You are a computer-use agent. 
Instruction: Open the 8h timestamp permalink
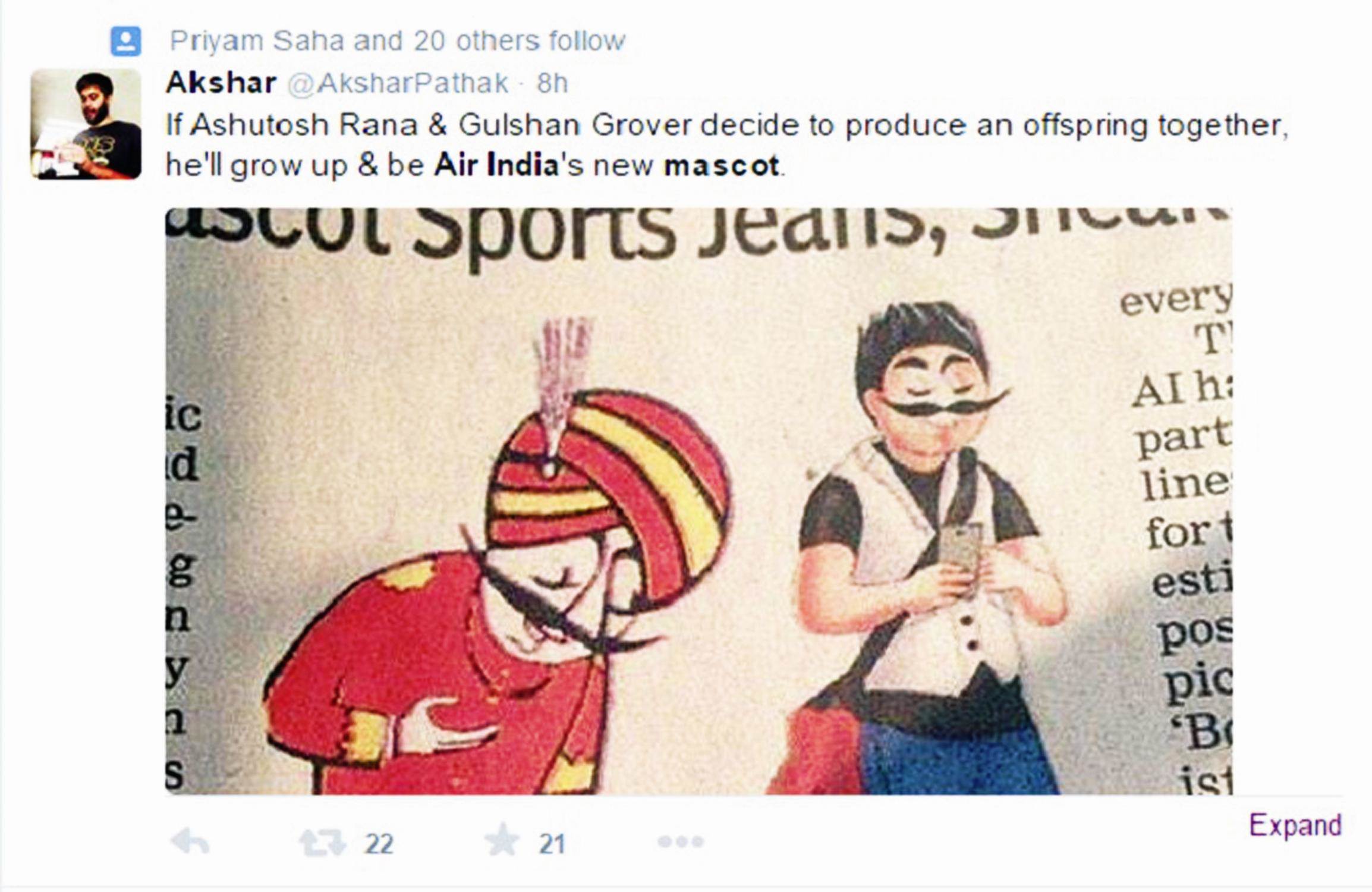click(552, 83)
